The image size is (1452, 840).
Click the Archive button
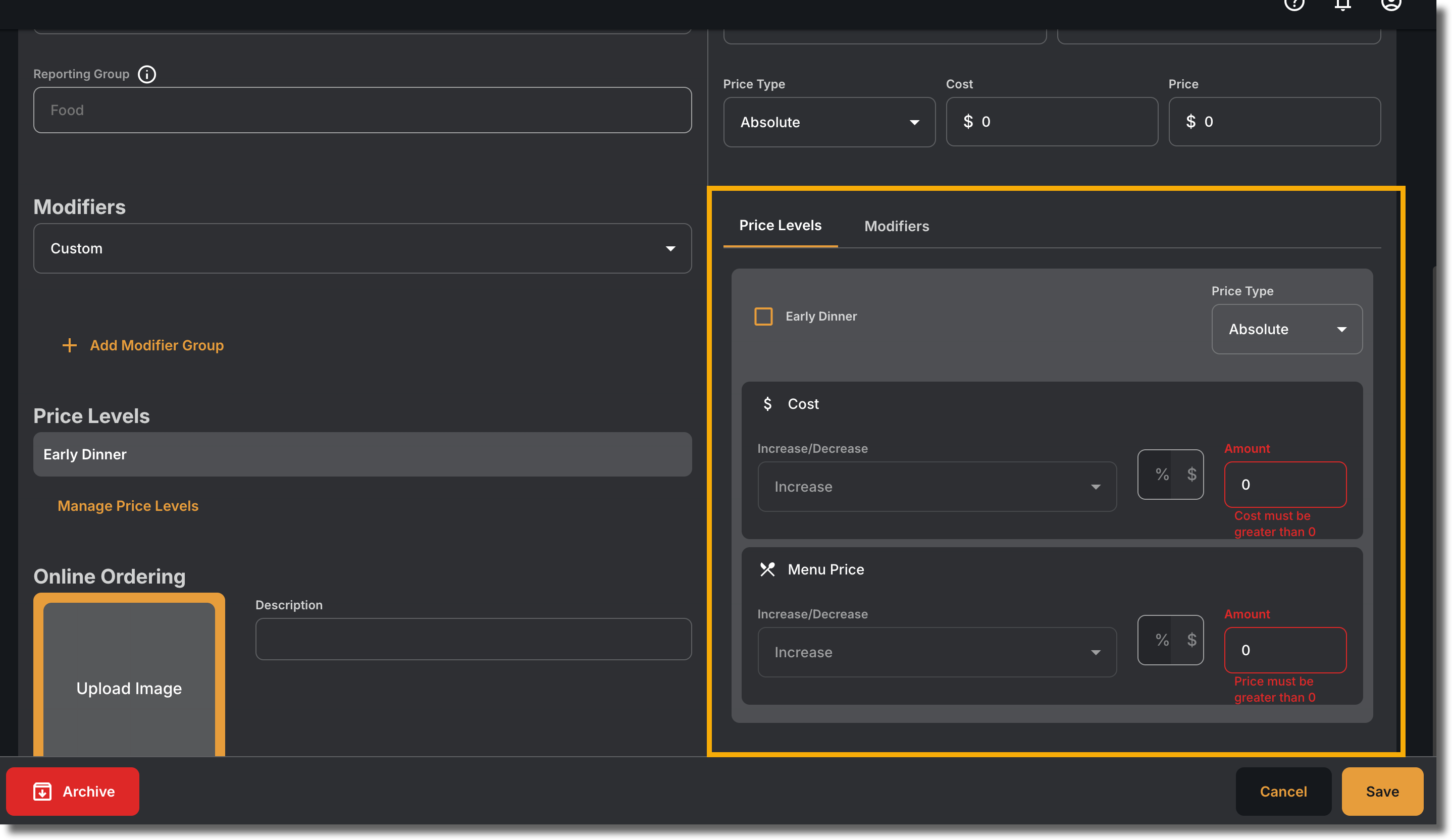pos(73,791)
